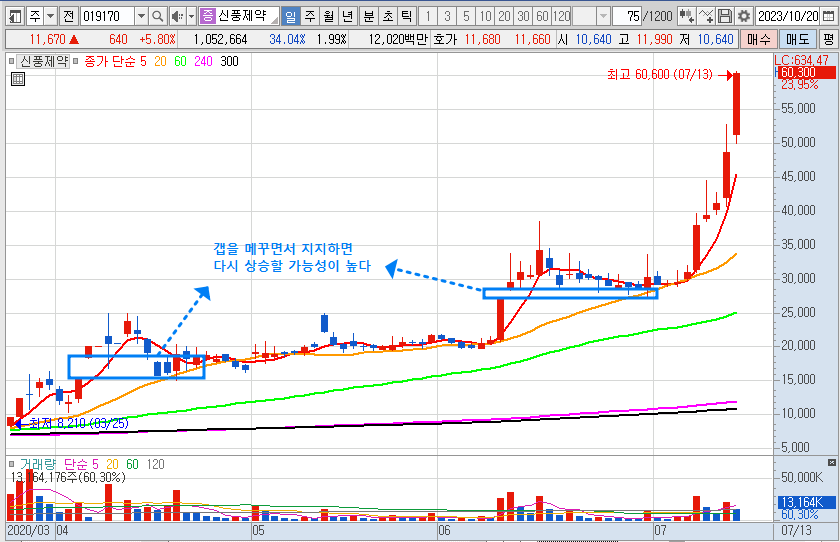The height and width of the screenshot is (542, 840).
Task: Click the date field 2023/10/20
Action: click(788, 16)
